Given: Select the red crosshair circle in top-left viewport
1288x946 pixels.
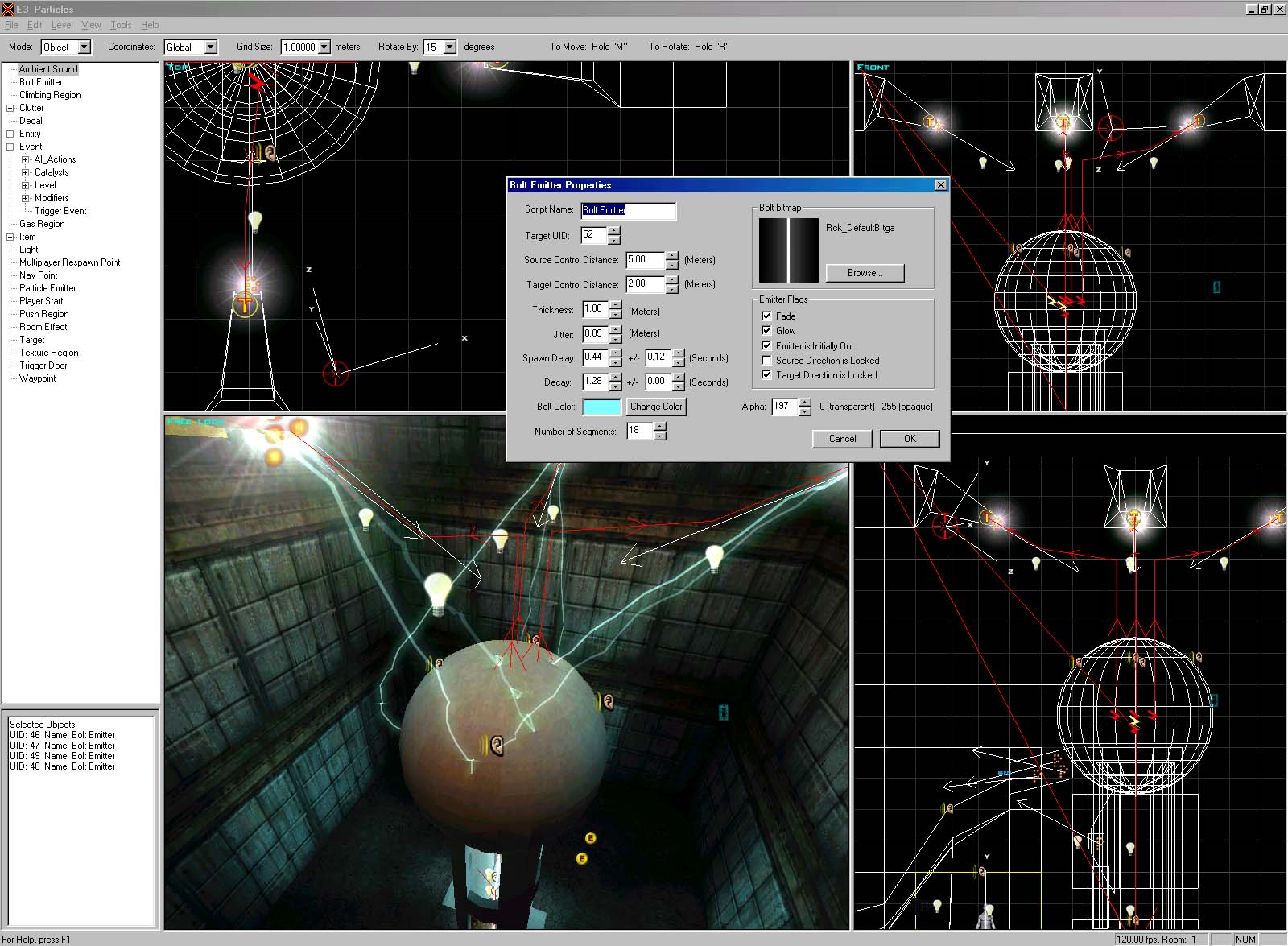Looking at the screenshot, I should 335,373.
